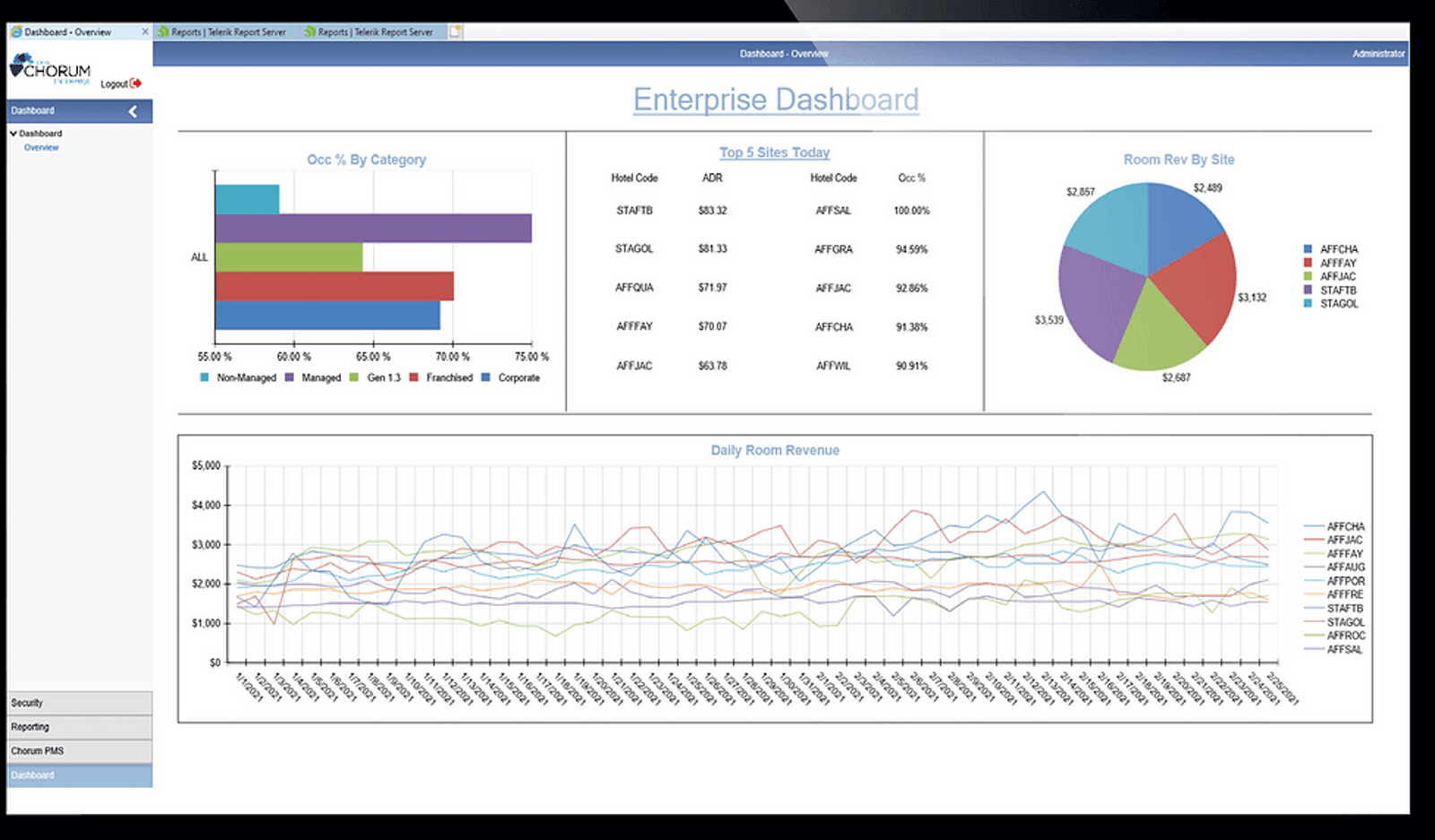Click the Logout icon

[135, 83]
